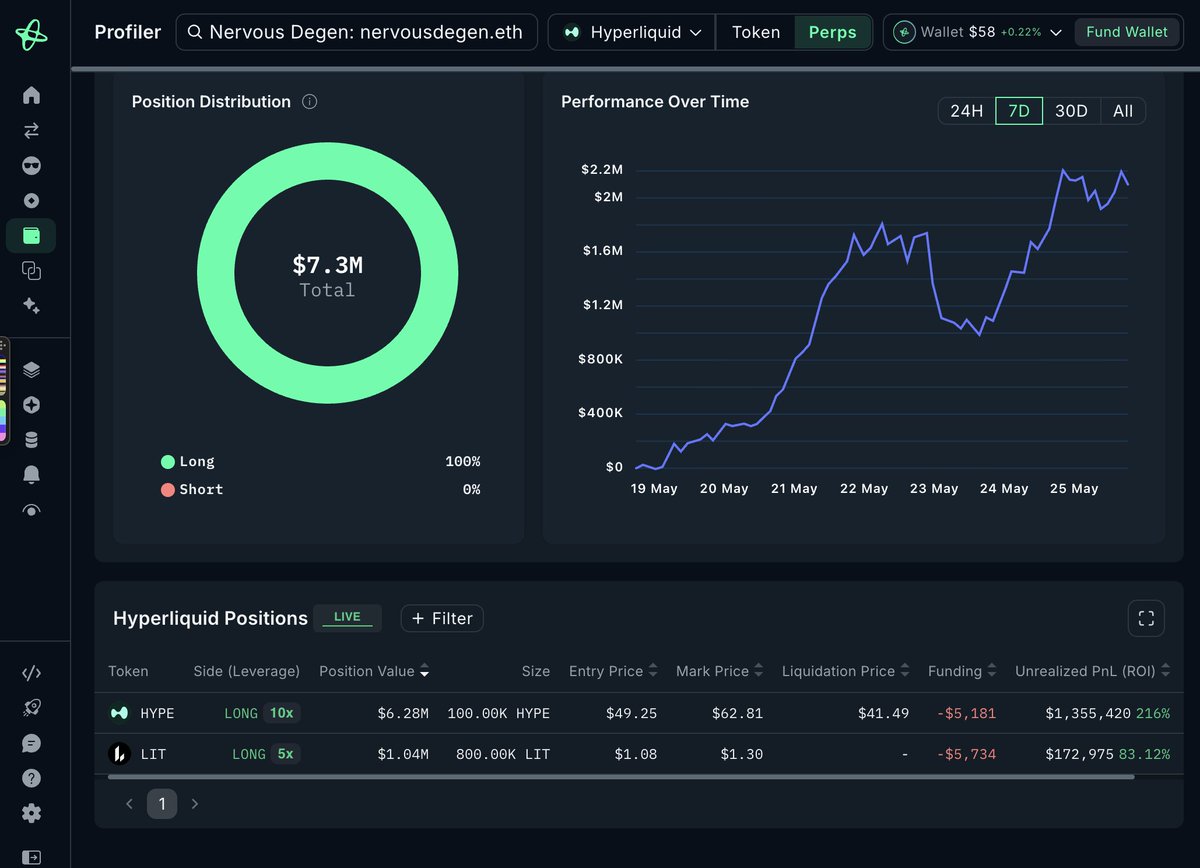Open the chat bubble feedback icon
This screenshot has height=868, width=1200.
pos(31,743)
